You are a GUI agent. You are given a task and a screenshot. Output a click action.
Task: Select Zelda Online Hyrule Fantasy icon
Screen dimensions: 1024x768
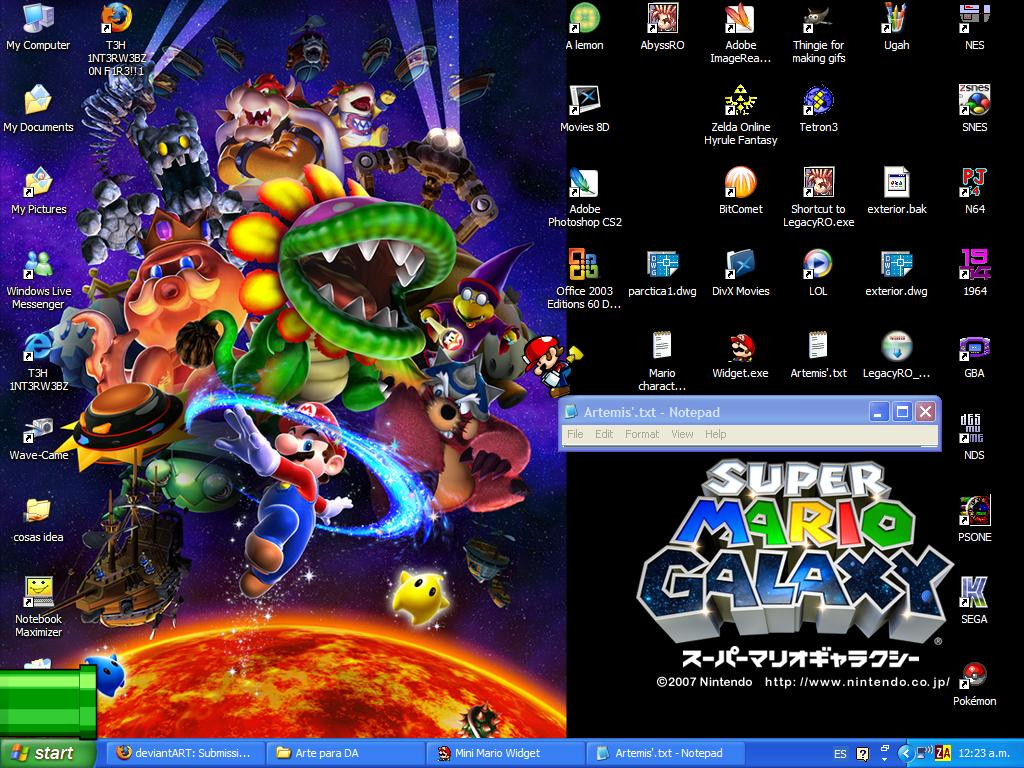[x=740, y=101]
